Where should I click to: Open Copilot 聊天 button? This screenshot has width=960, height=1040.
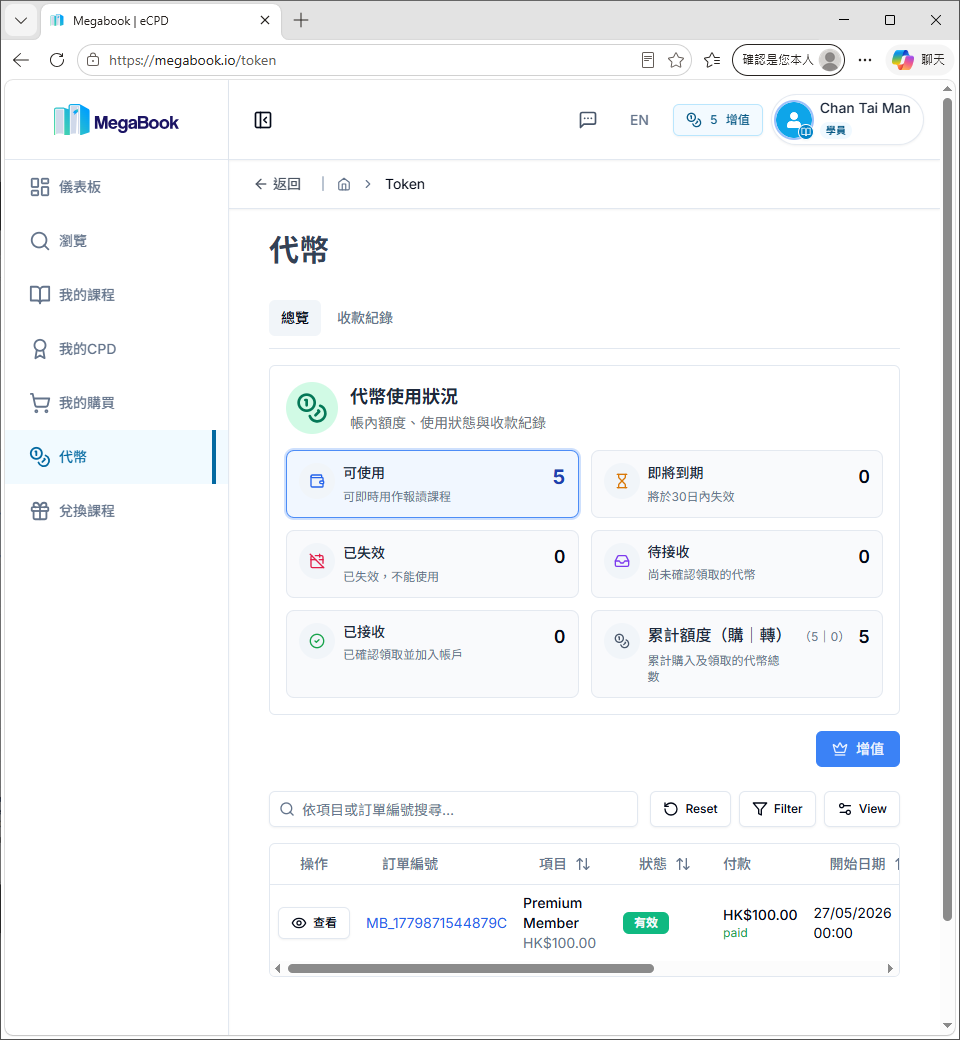pyautogui.click(x=918, y=60)
